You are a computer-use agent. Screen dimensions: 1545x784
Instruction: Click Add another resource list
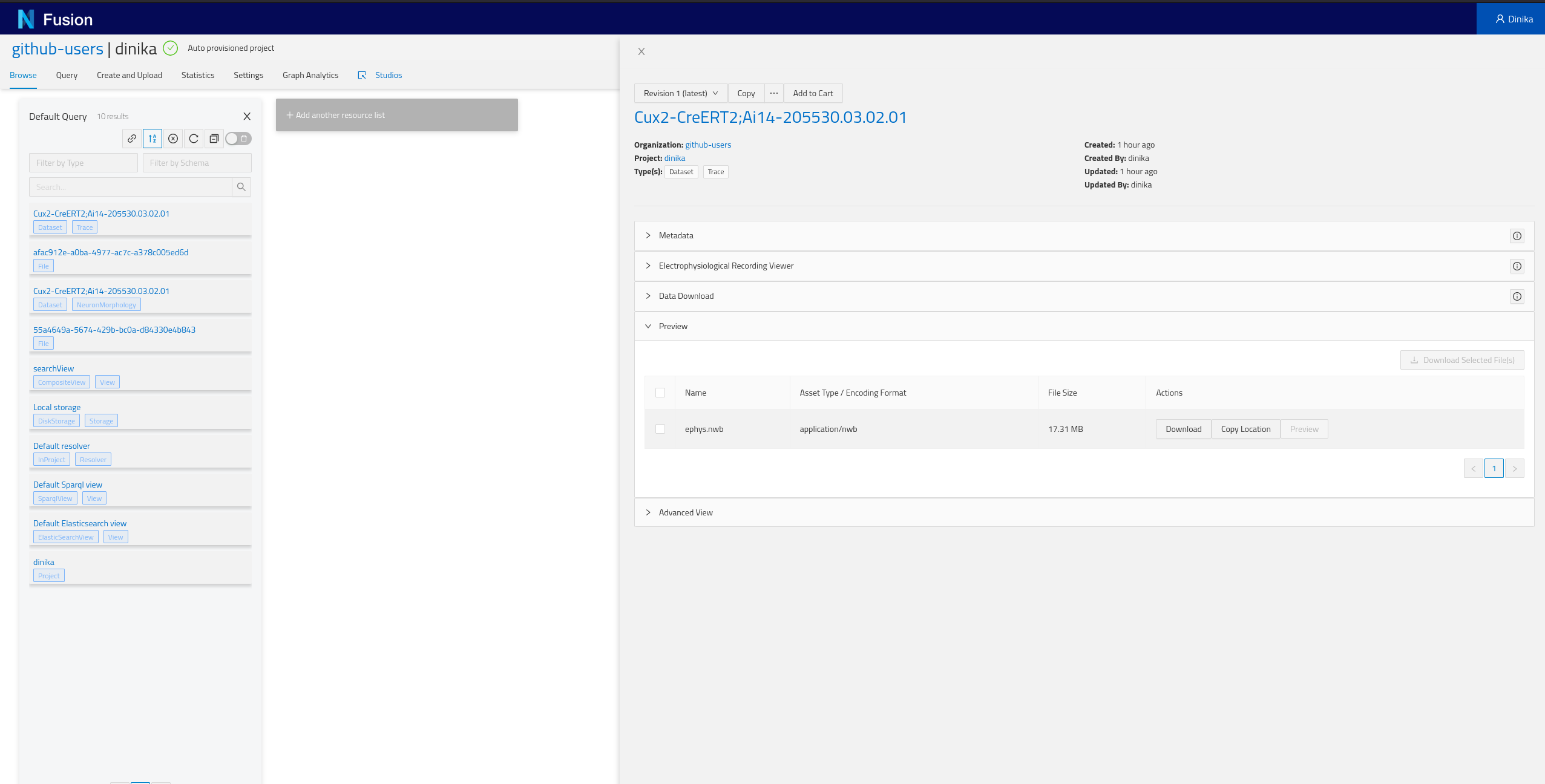pos(397,115)
